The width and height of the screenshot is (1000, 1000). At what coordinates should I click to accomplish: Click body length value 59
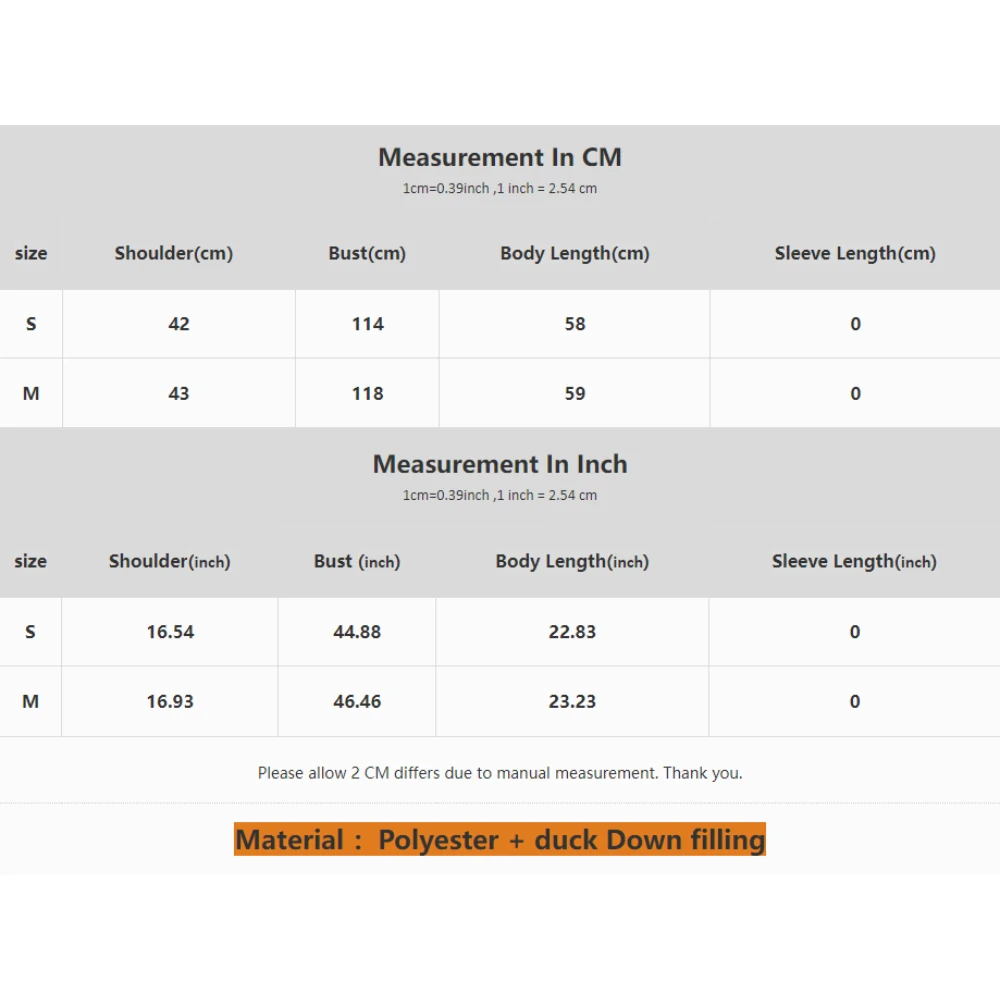click(575, 393)
